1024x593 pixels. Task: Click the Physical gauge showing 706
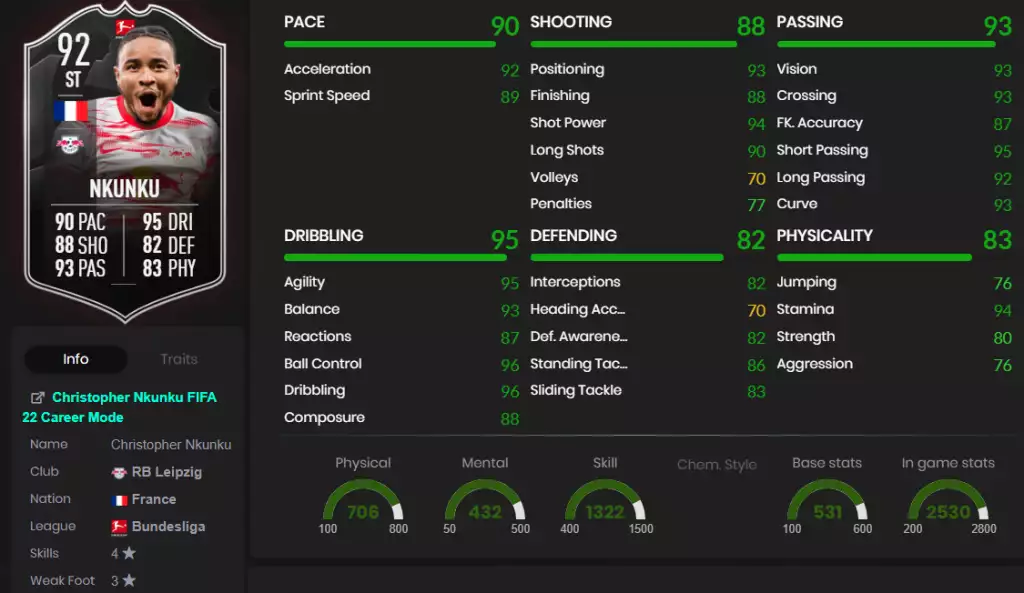point(363,502)
